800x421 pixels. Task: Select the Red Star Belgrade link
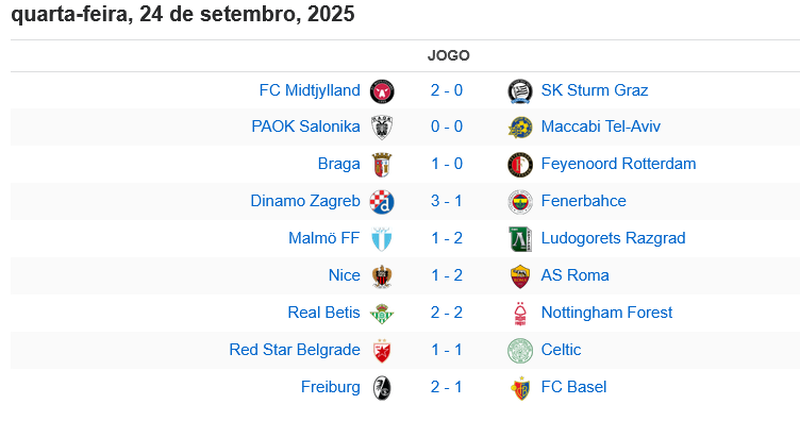point(294,349)
